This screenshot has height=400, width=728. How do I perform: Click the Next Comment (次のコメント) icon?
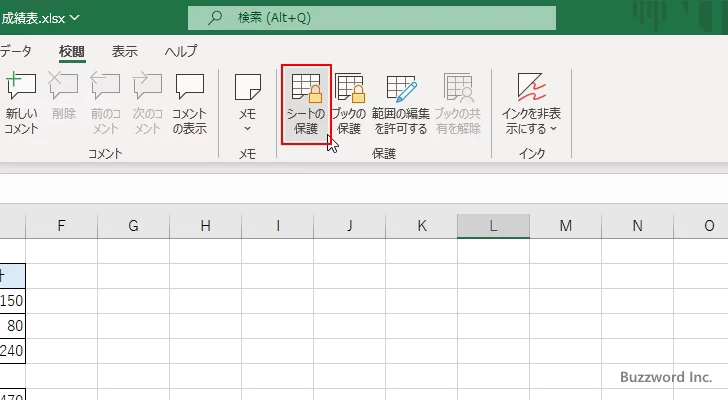click(147, 103)
